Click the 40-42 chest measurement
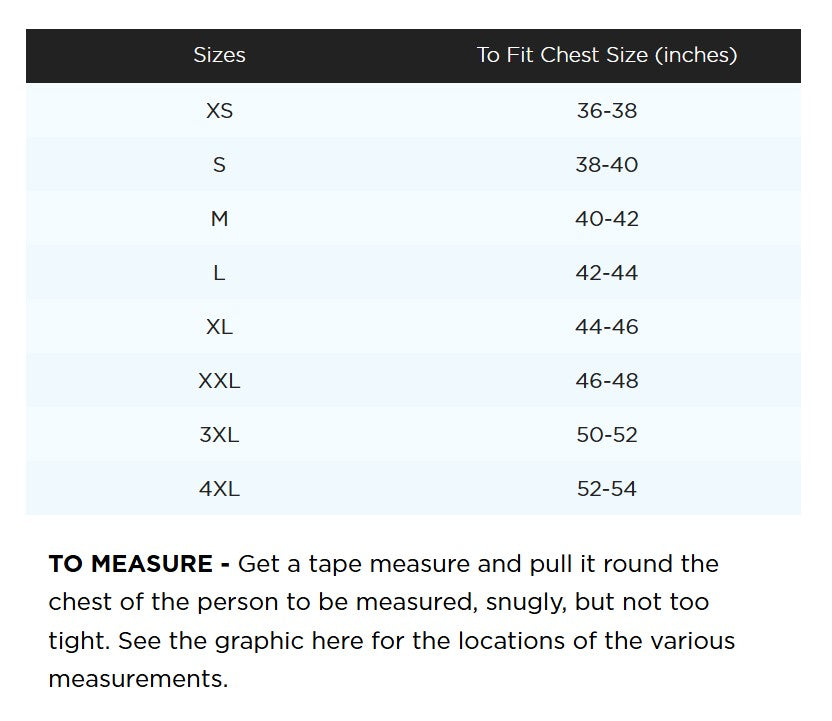The height and width of the screenshot is (721, 832). 607,218
